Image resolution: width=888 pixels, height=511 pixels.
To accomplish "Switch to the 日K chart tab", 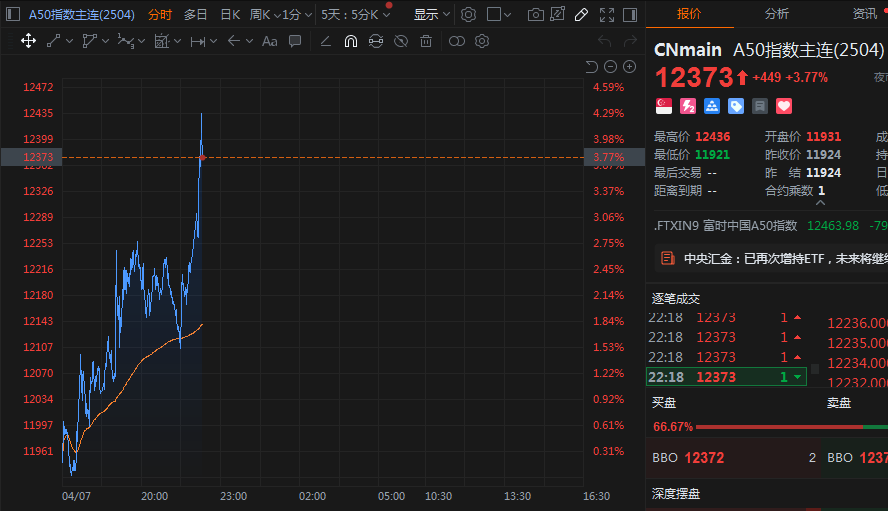I will [229, 15].
